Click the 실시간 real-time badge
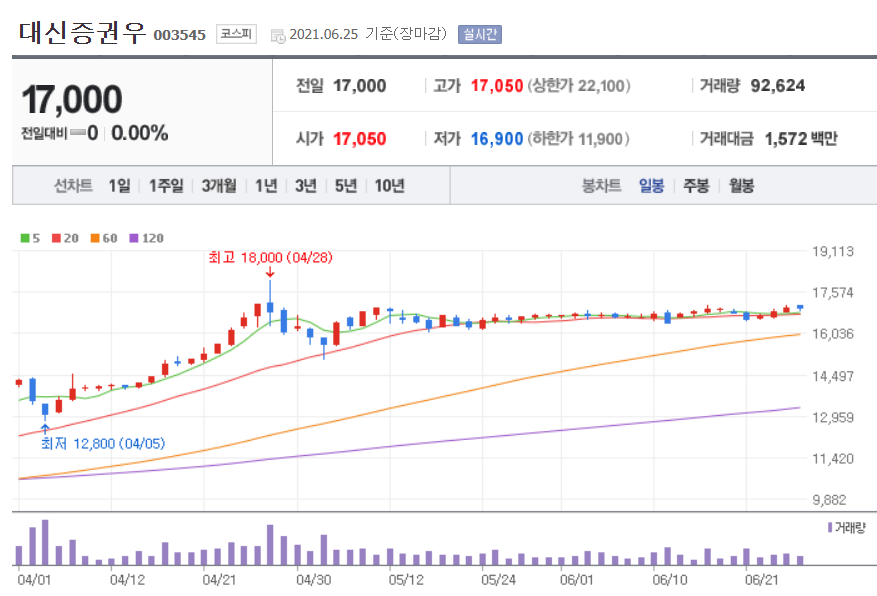Screen dimensions: 877x596 tap(479, 34)
